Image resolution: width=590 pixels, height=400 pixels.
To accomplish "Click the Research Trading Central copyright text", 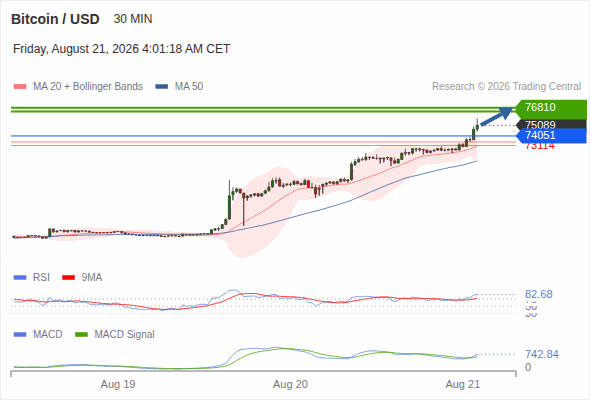I will [506, 87].
